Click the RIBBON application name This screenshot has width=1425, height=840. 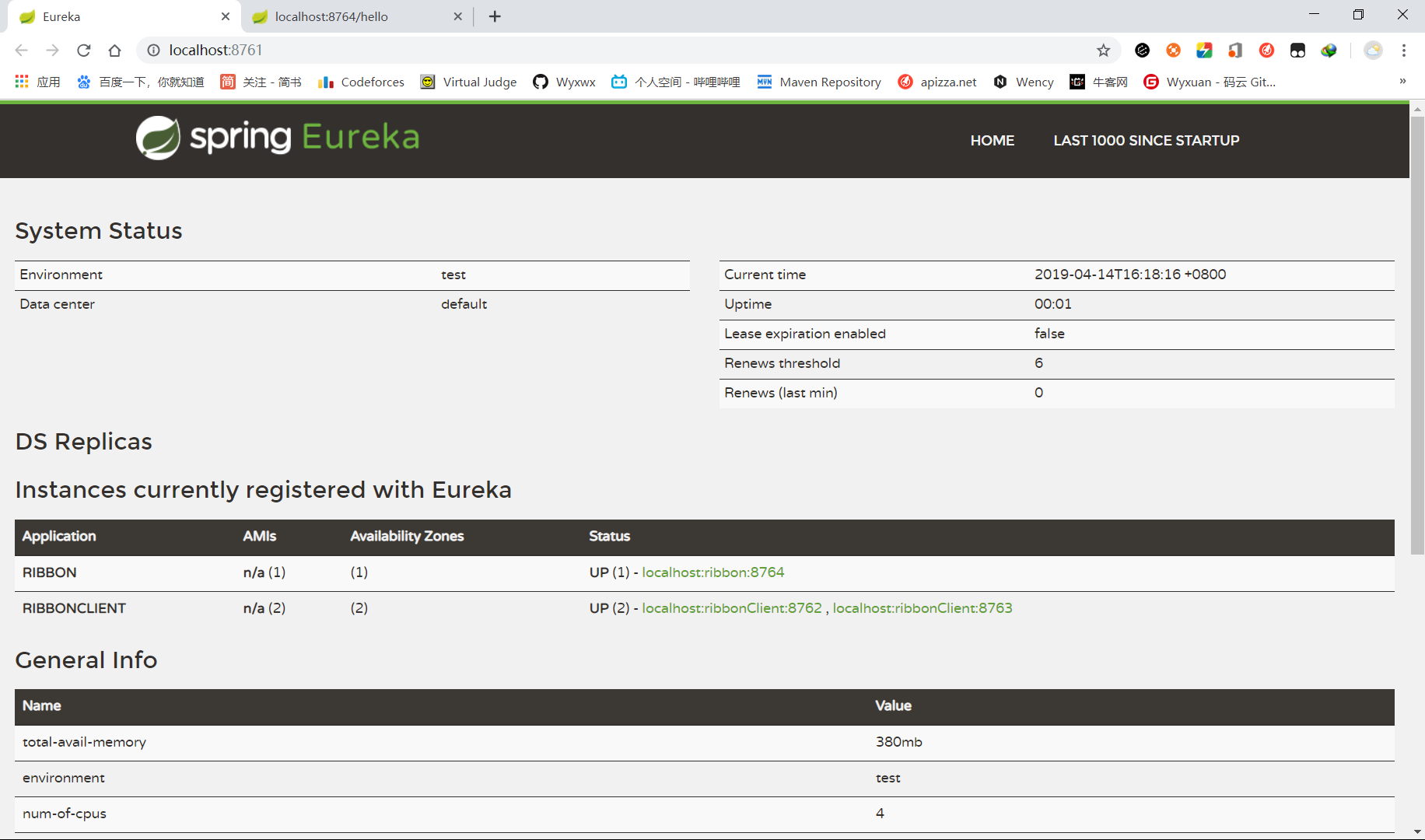pos(50,572)
